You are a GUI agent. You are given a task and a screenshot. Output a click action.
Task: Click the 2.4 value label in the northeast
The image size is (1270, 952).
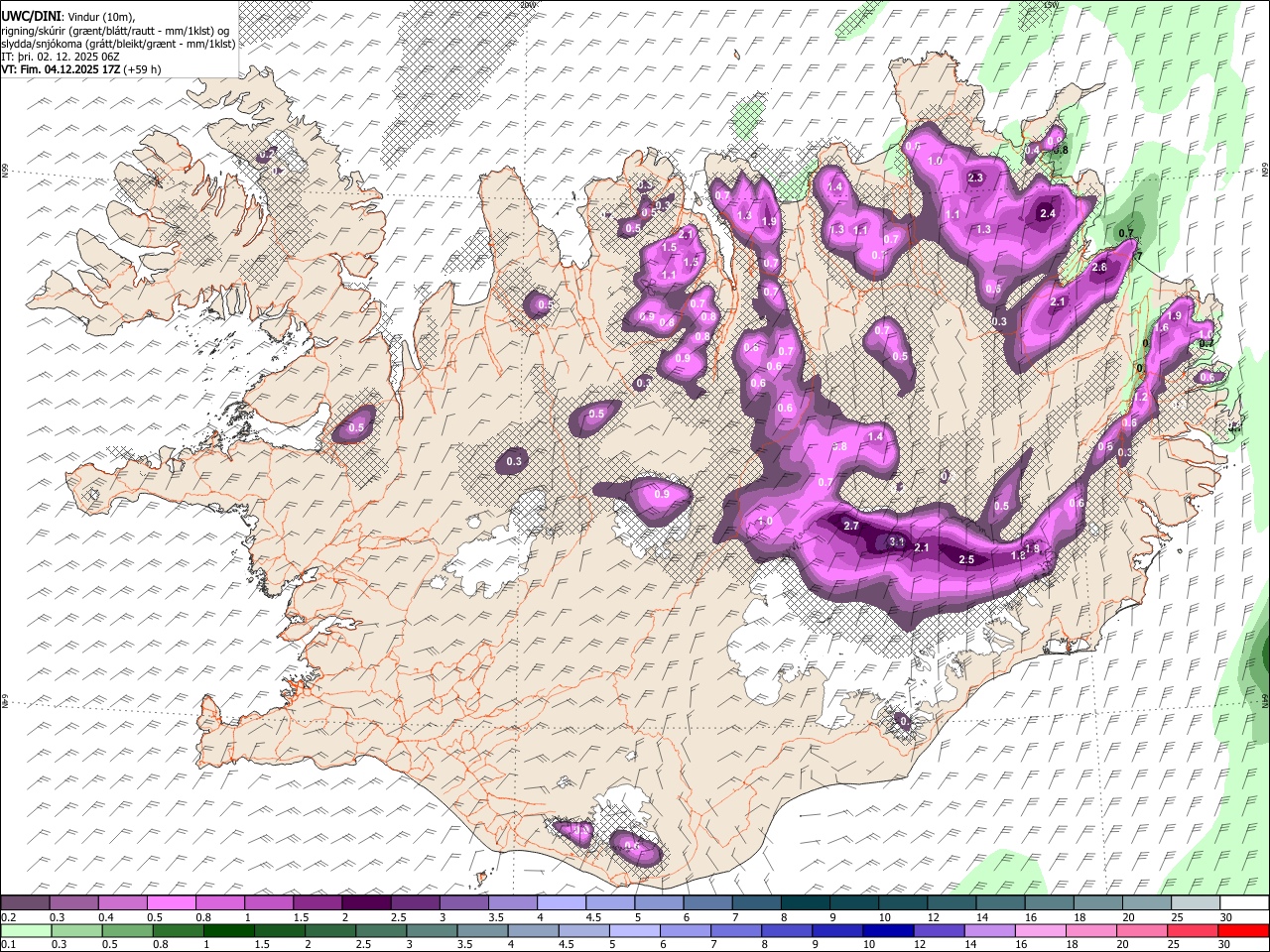(1047, 213)
